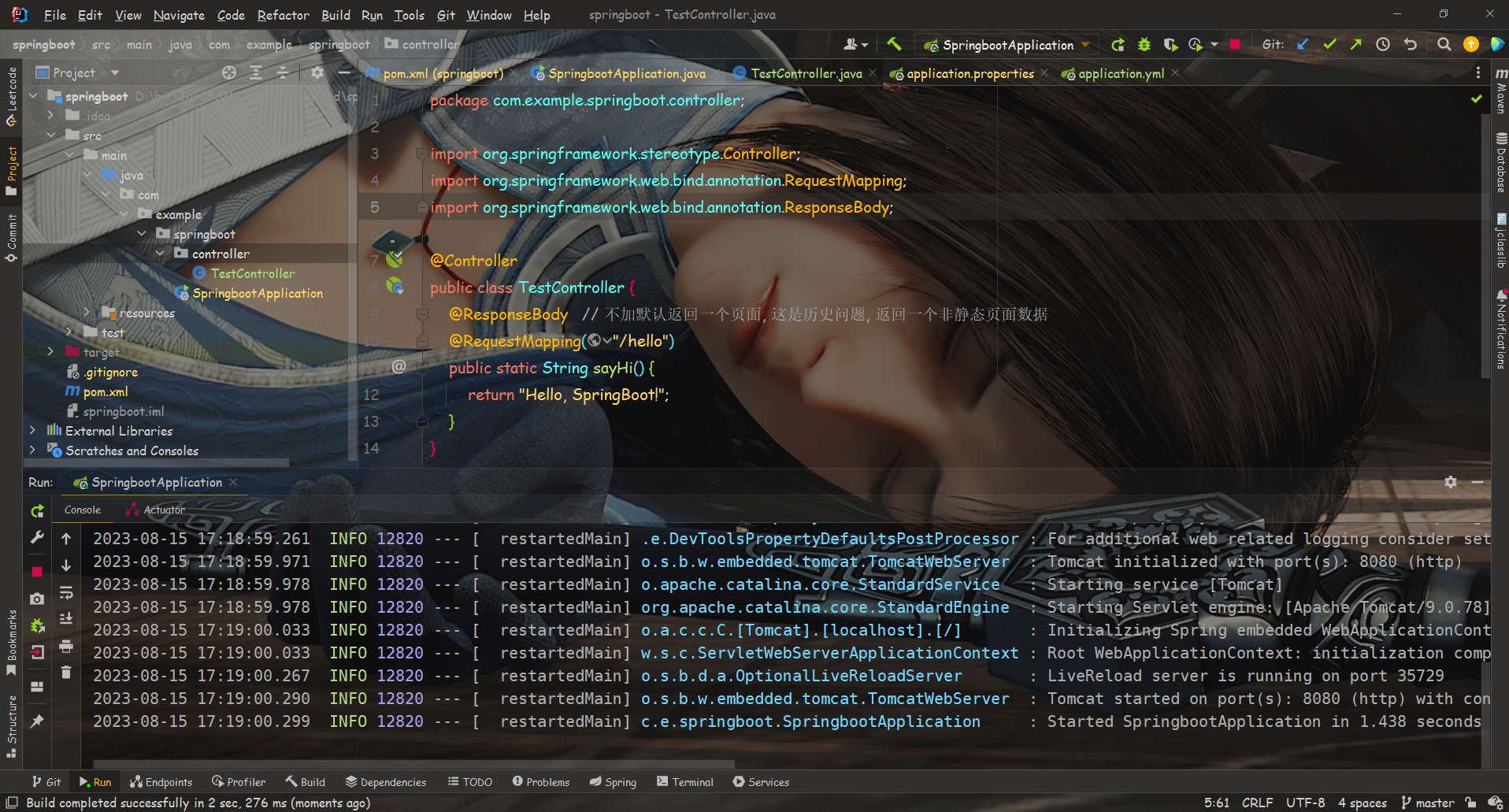This screenshot has height=812, width=1509.
Task: Clear console with trash icon
Action: pyautogui.click(x=66, y=672)
